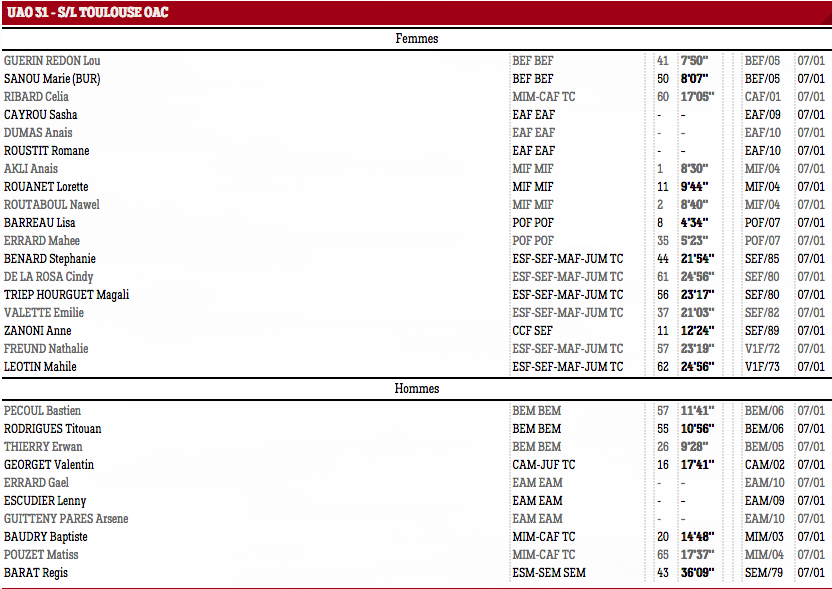Click ZANONI Anne's 12'24'' time
This screenshot has height=589, width=832.
[x=698, y=332]
